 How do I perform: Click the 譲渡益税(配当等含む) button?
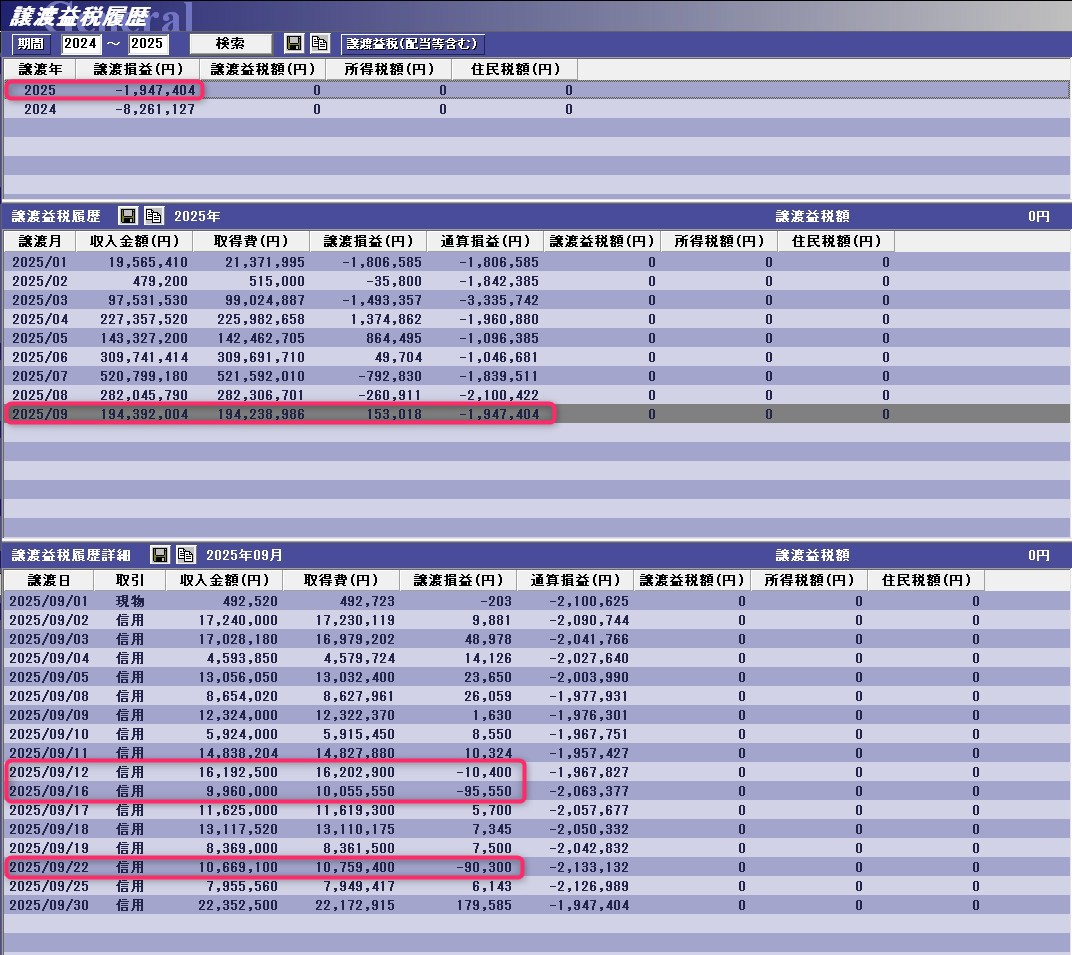(x=413, y=44)
